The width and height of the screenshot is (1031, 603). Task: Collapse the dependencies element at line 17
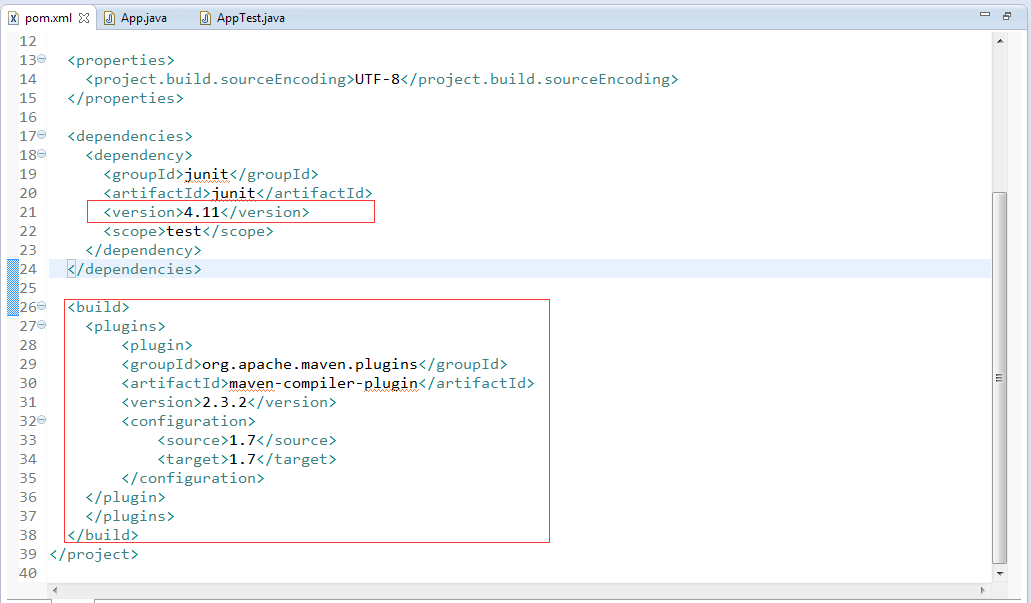42,135
